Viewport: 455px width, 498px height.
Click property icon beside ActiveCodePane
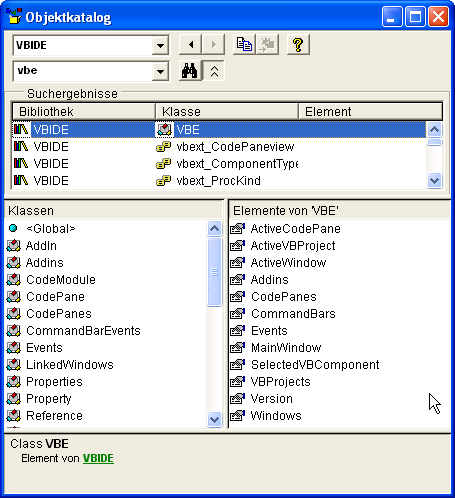(x=238, y=228)
